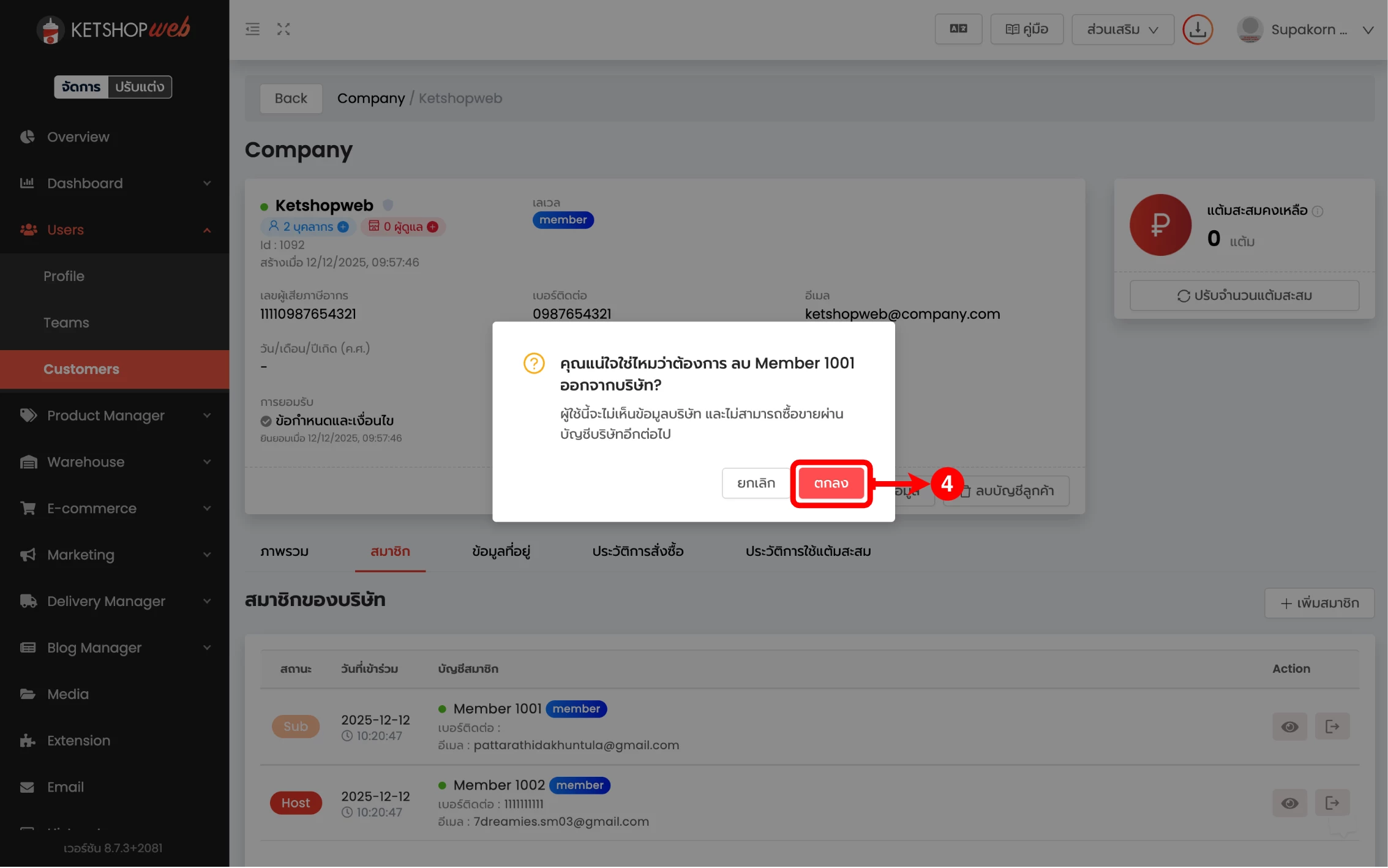This screenshot has height=868, width=1388.
Task: Click the plus icon beside 2 บุคลากร
Action: [343, 227]
